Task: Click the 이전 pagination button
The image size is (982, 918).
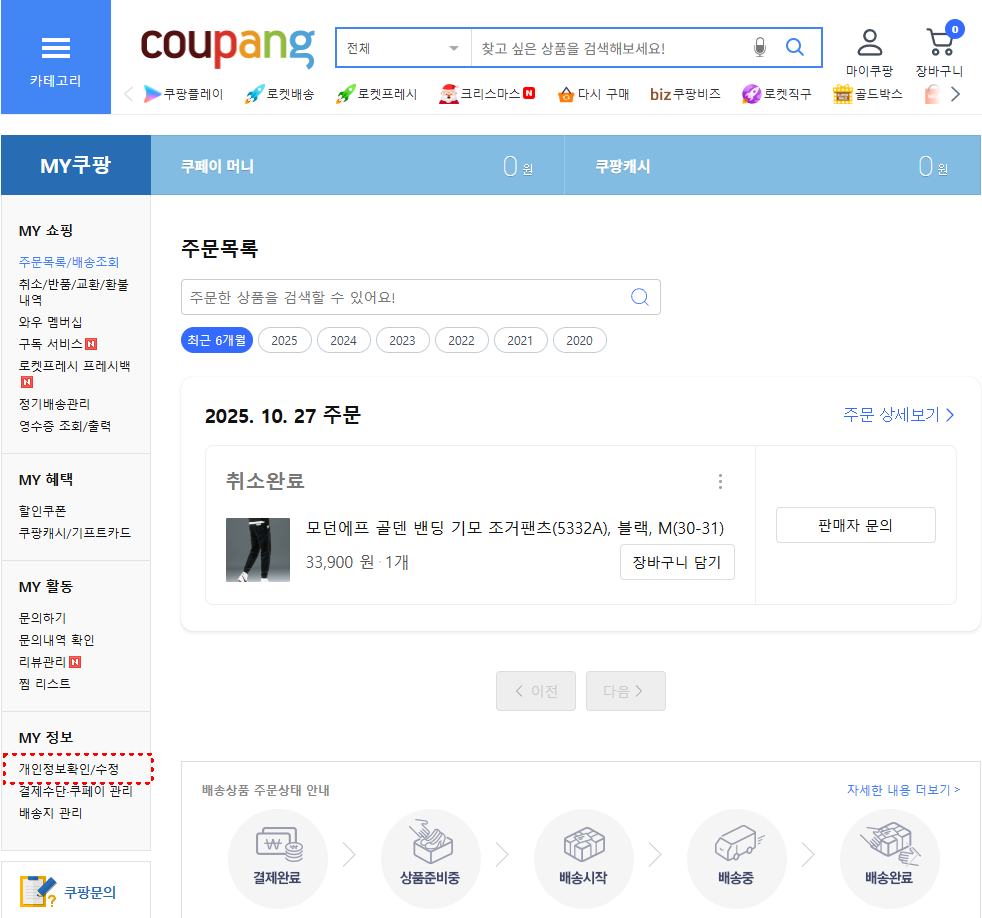Action: 536,691
